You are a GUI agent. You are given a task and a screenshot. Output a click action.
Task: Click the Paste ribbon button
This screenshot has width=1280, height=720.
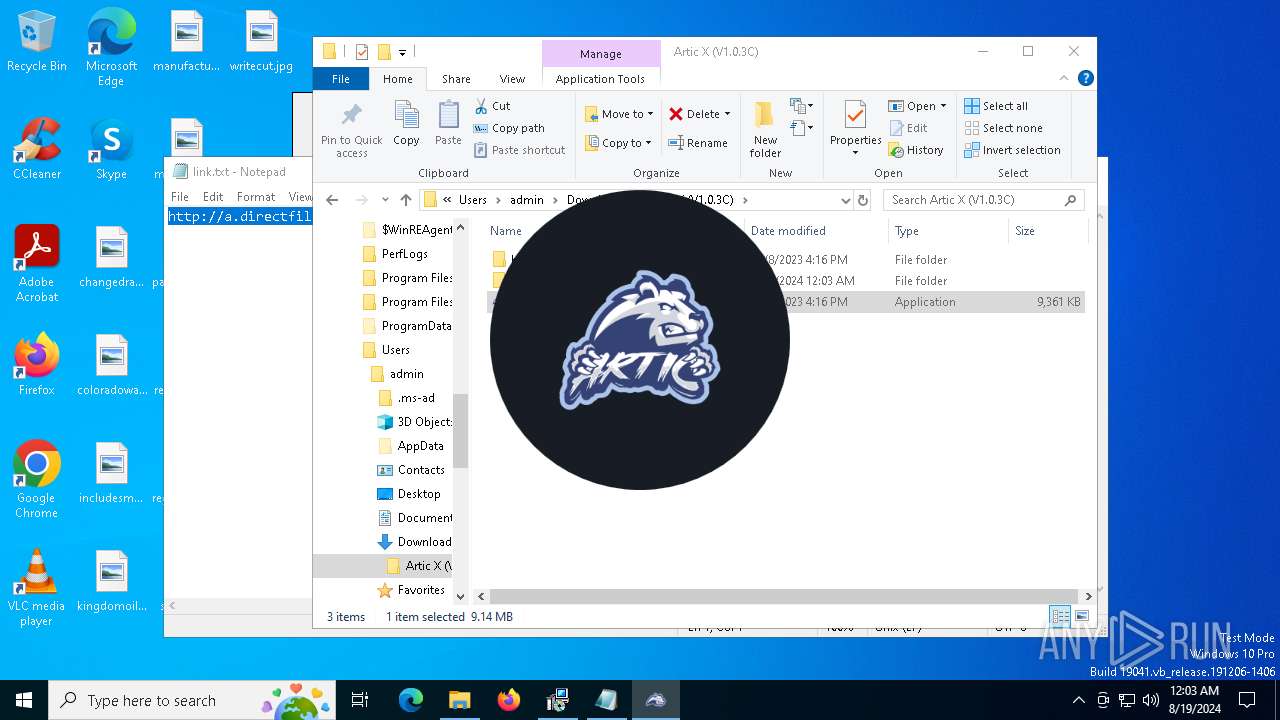tap(448, 124)
